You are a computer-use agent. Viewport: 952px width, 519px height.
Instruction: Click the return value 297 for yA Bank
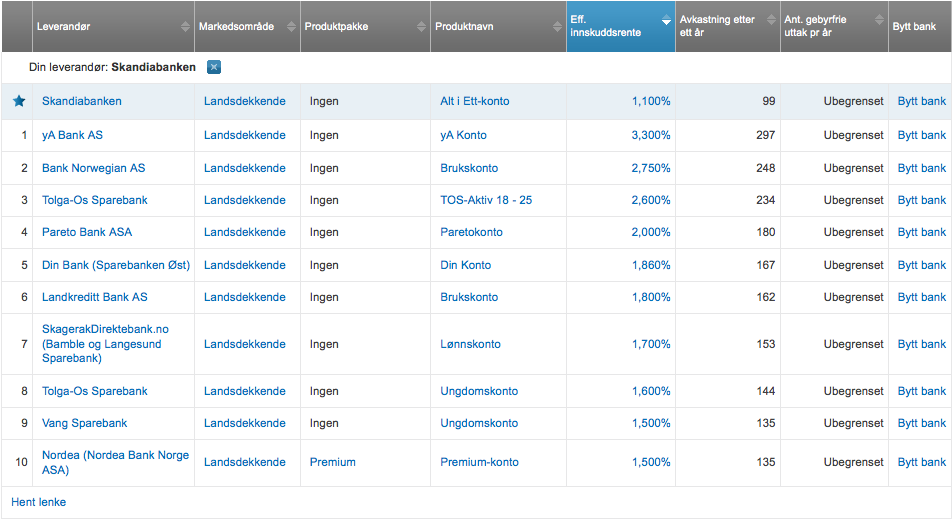click(x=766, y=135)
